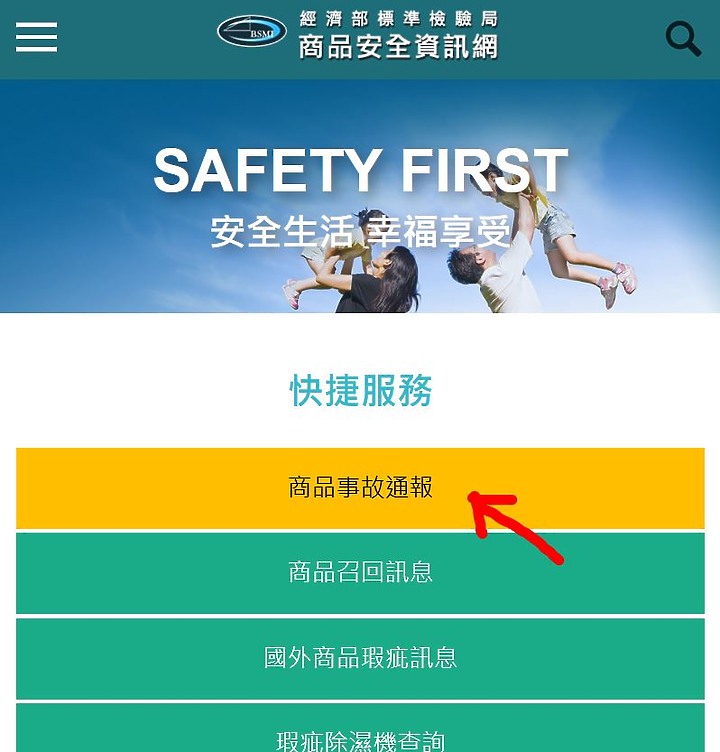Open the hamburger menu icon
The width and height of the screenshot is (720, 752).
click(36, 36)
